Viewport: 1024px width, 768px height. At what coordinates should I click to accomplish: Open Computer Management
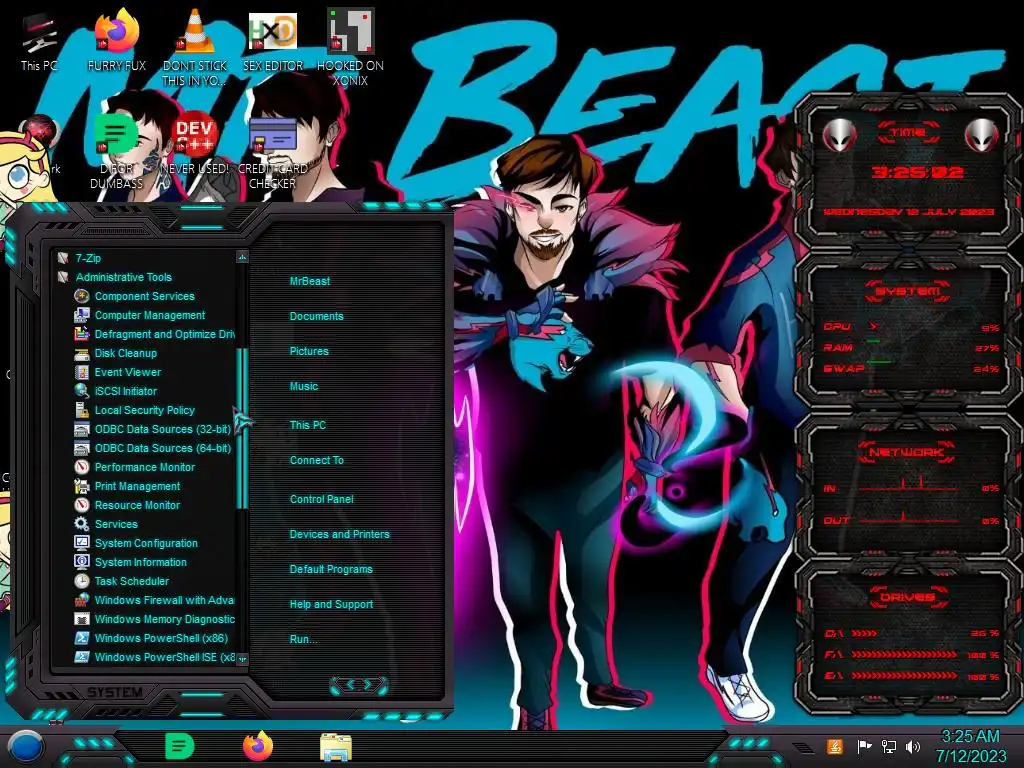click(x=150, y=315)
